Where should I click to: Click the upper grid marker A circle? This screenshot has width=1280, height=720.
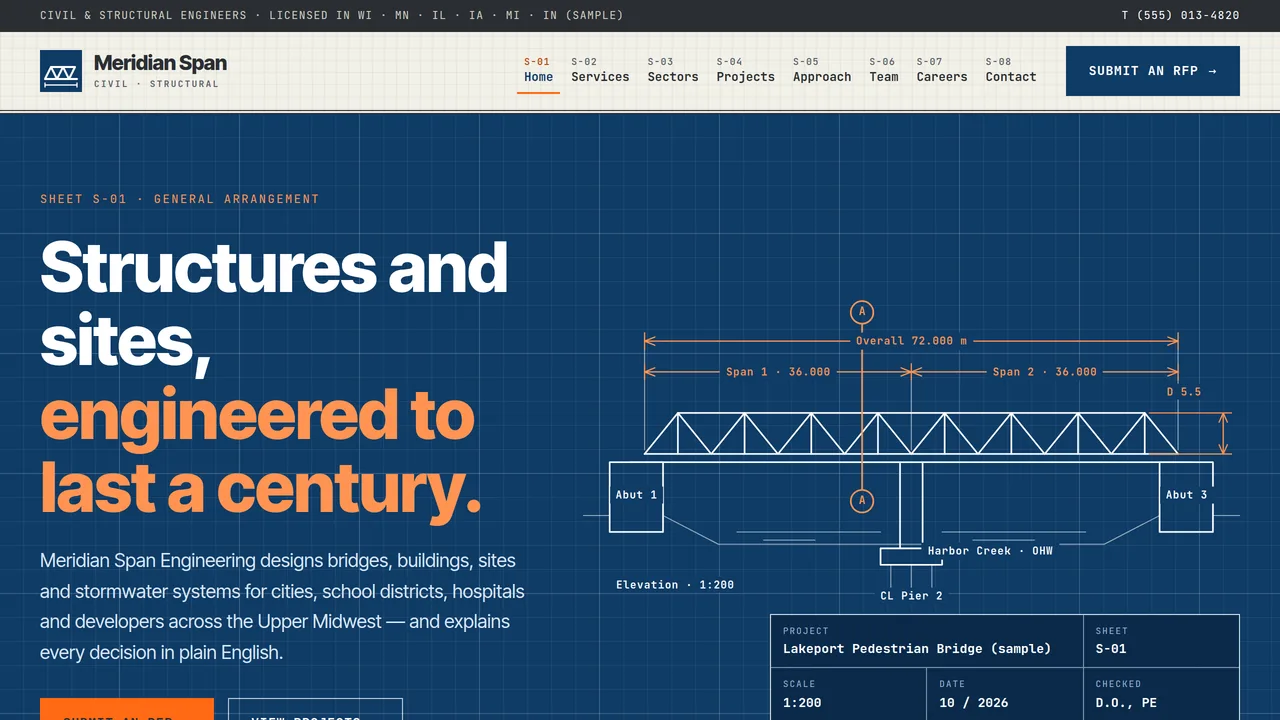coord(862,312)
